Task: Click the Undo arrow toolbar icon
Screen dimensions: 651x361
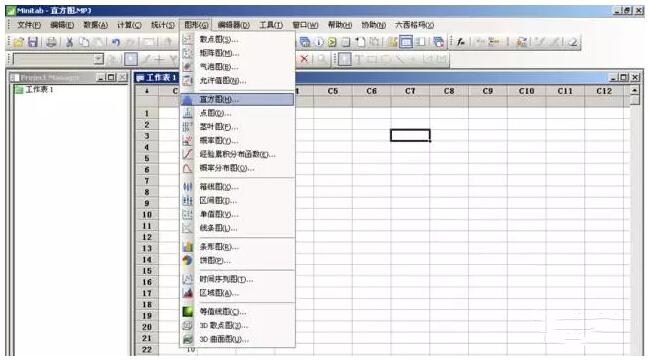Action: click(x=115, y=42)
